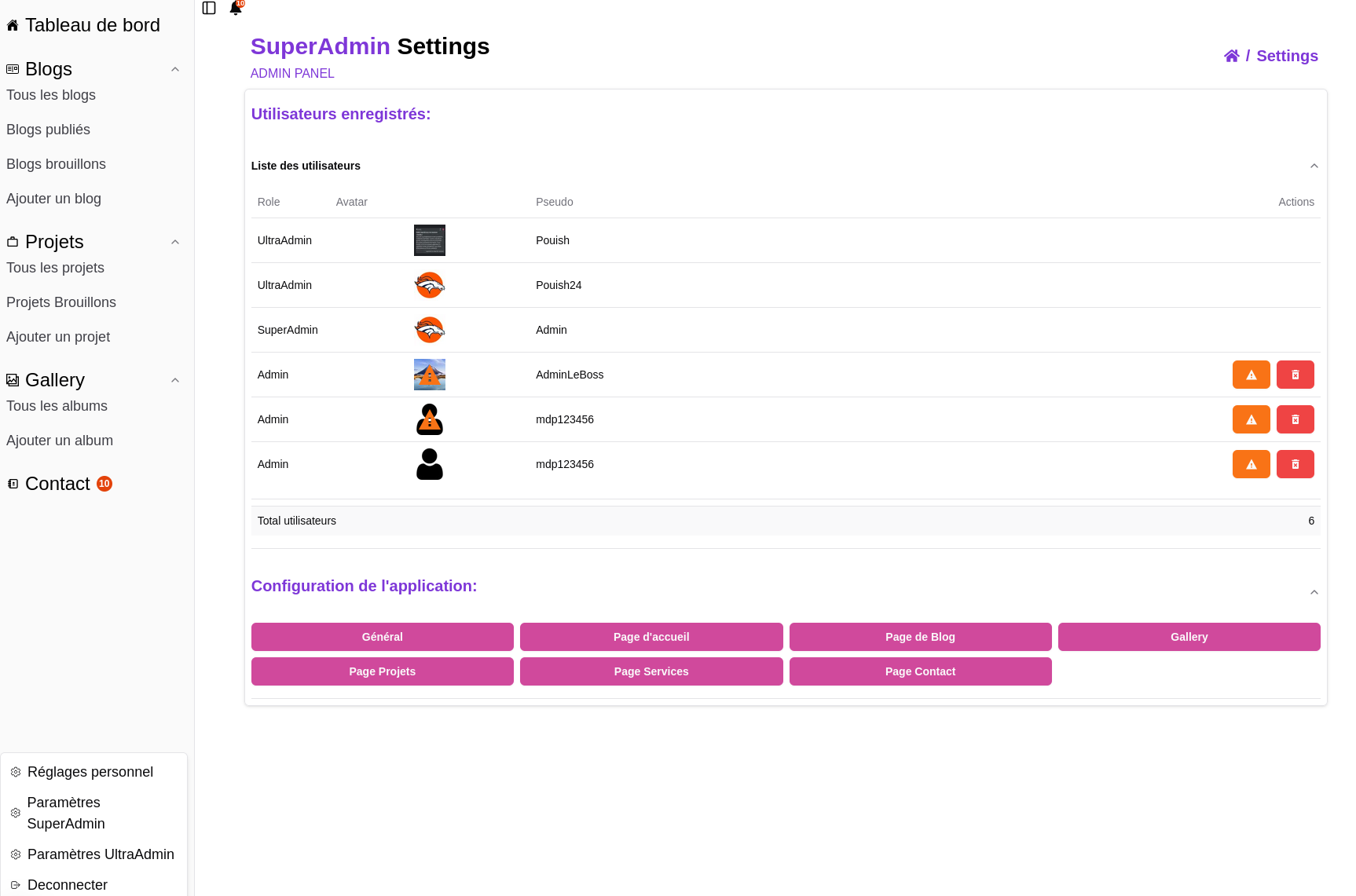The width and height of the screenshot is (1356, 896).
Task: Click orange warning button for AdminLeBoss
Action: (1251, 375)
